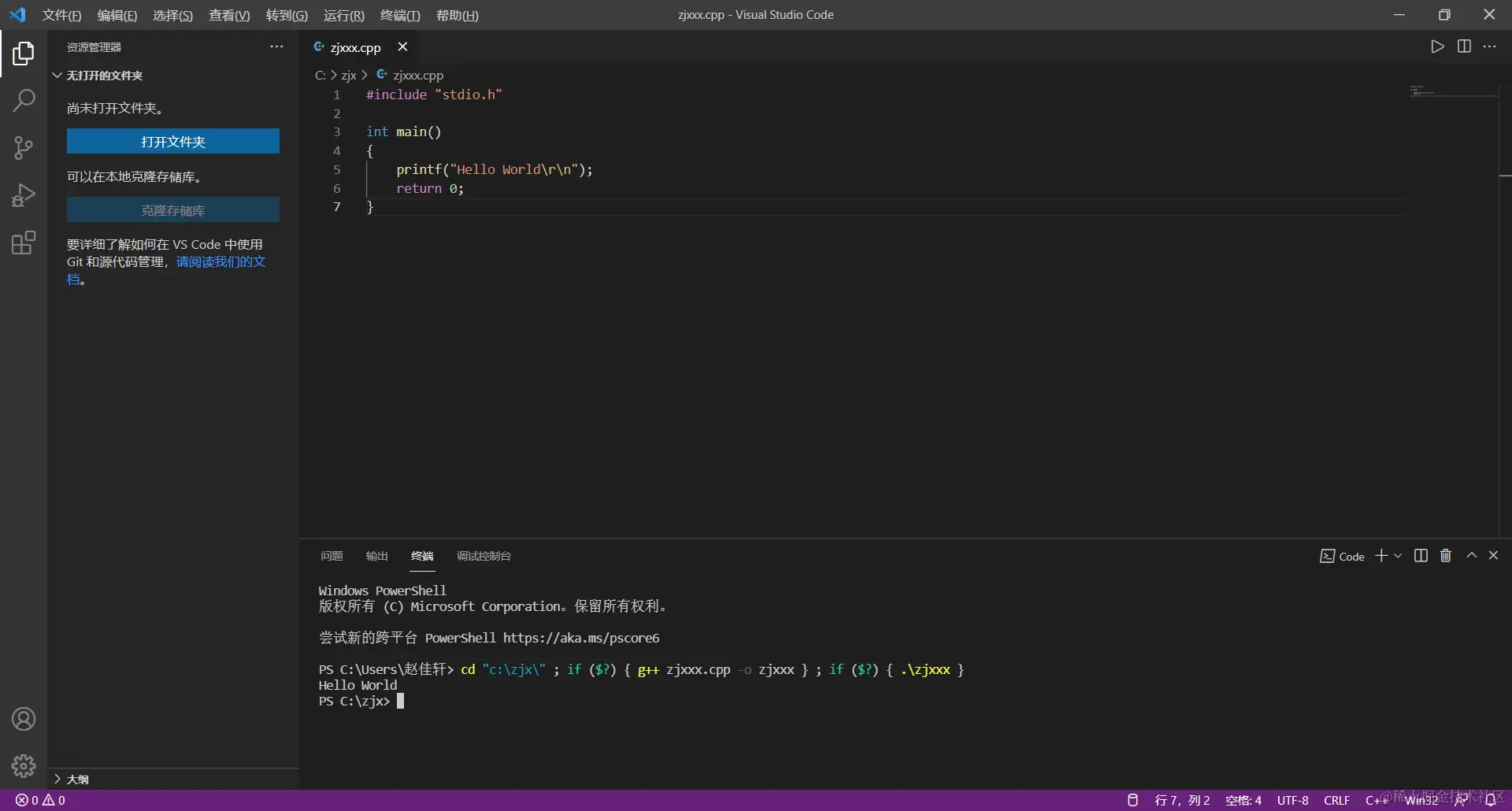Open the Win32 configuration selector

pyautogui.click(x=1422, y=801)
